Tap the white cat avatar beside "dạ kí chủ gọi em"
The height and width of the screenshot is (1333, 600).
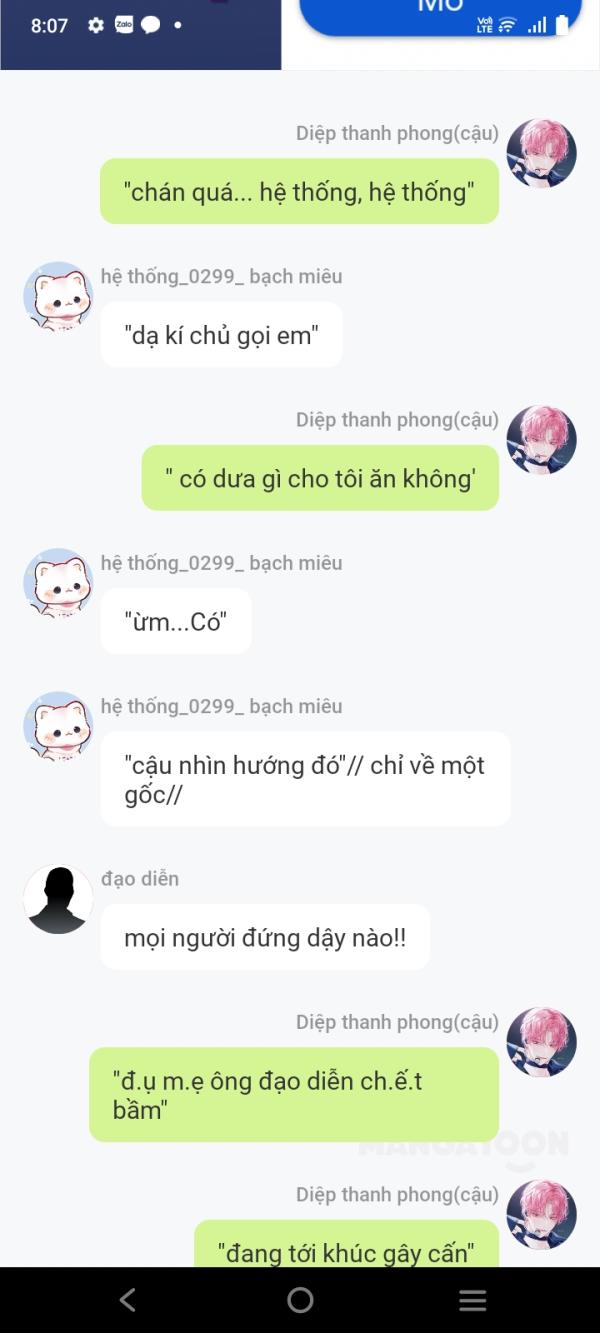point(58,296)
